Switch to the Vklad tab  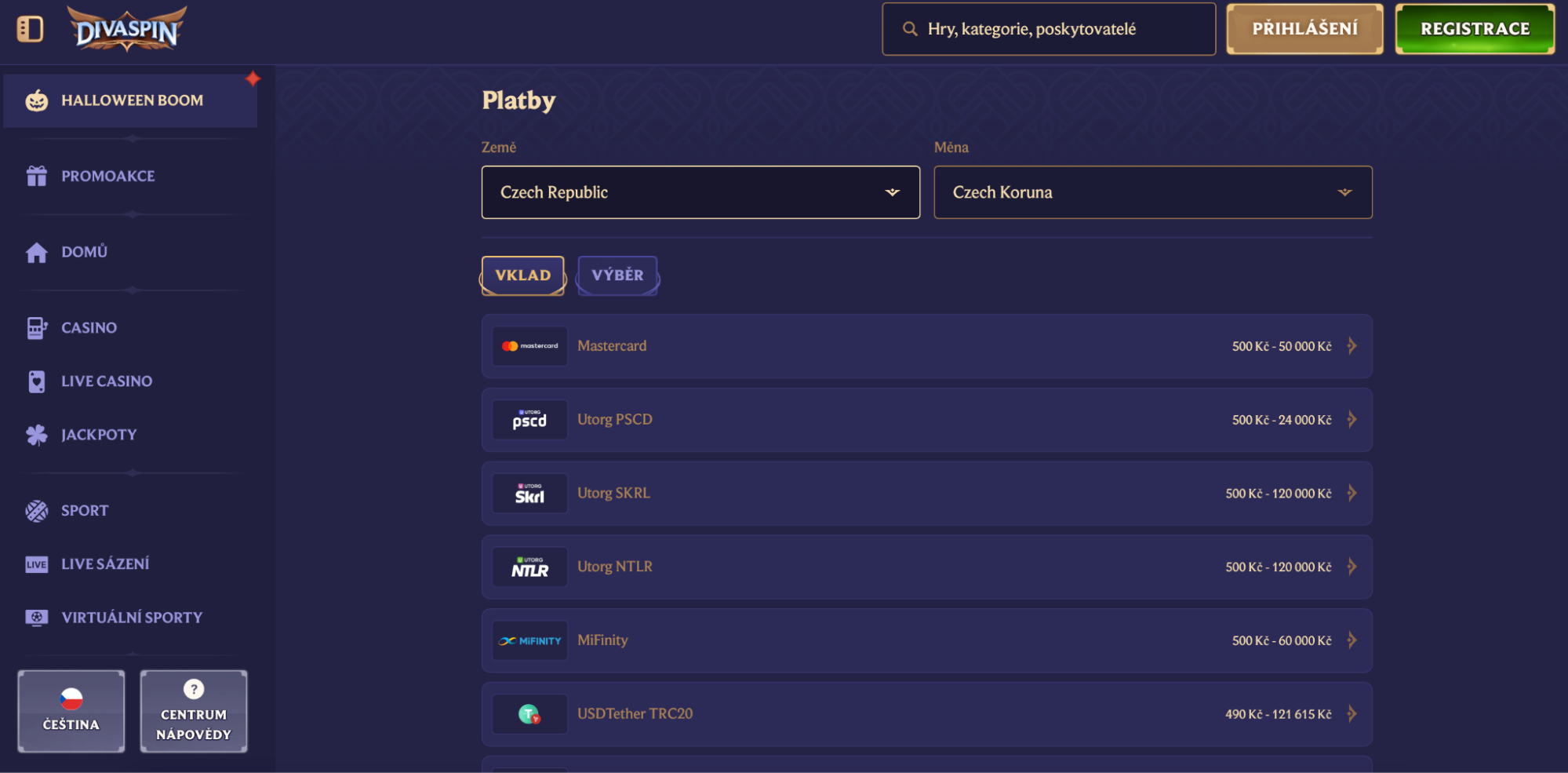523,275
